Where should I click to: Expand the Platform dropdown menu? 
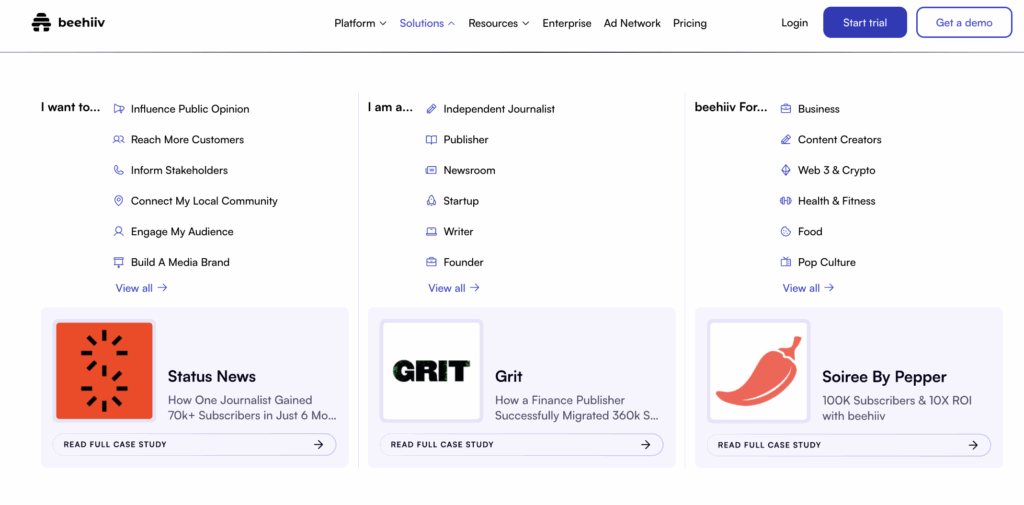[360, 23]
